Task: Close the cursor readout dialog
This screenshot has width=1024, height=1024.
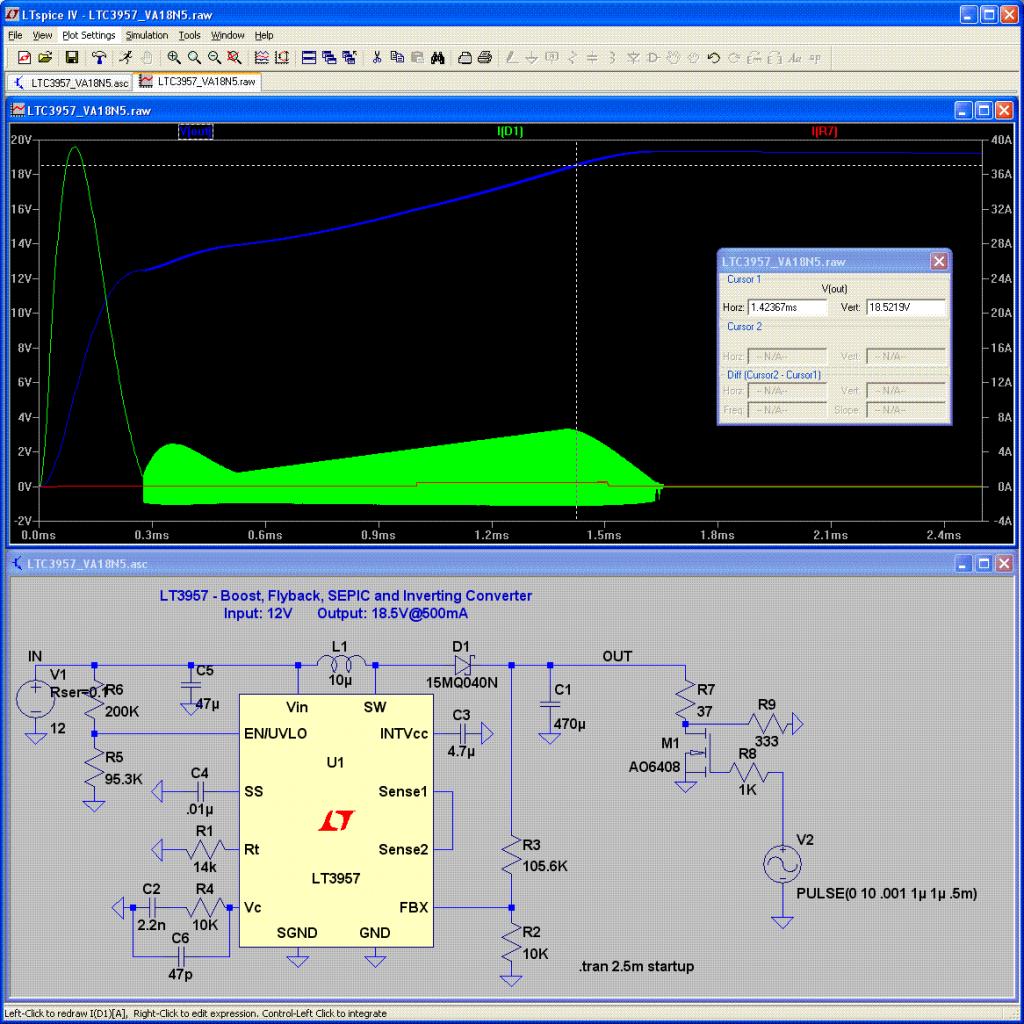Action: pos(939,261)
